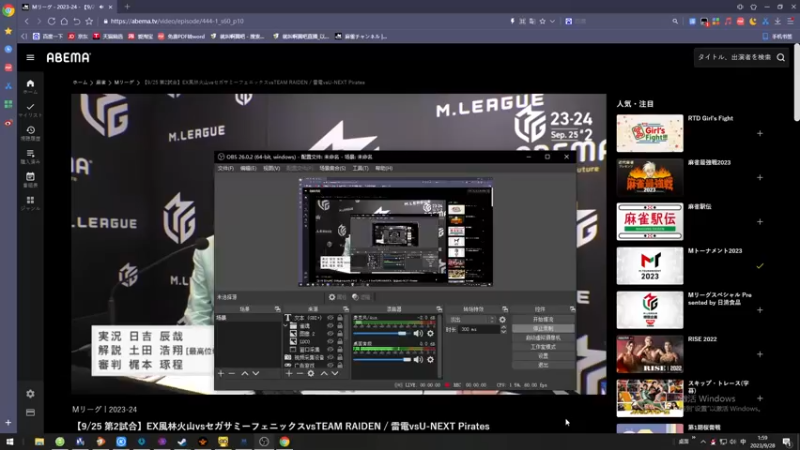The image size is (800, 450).
Task: Open Chrome from the Windows taskbar
Action: click(284, 442)
